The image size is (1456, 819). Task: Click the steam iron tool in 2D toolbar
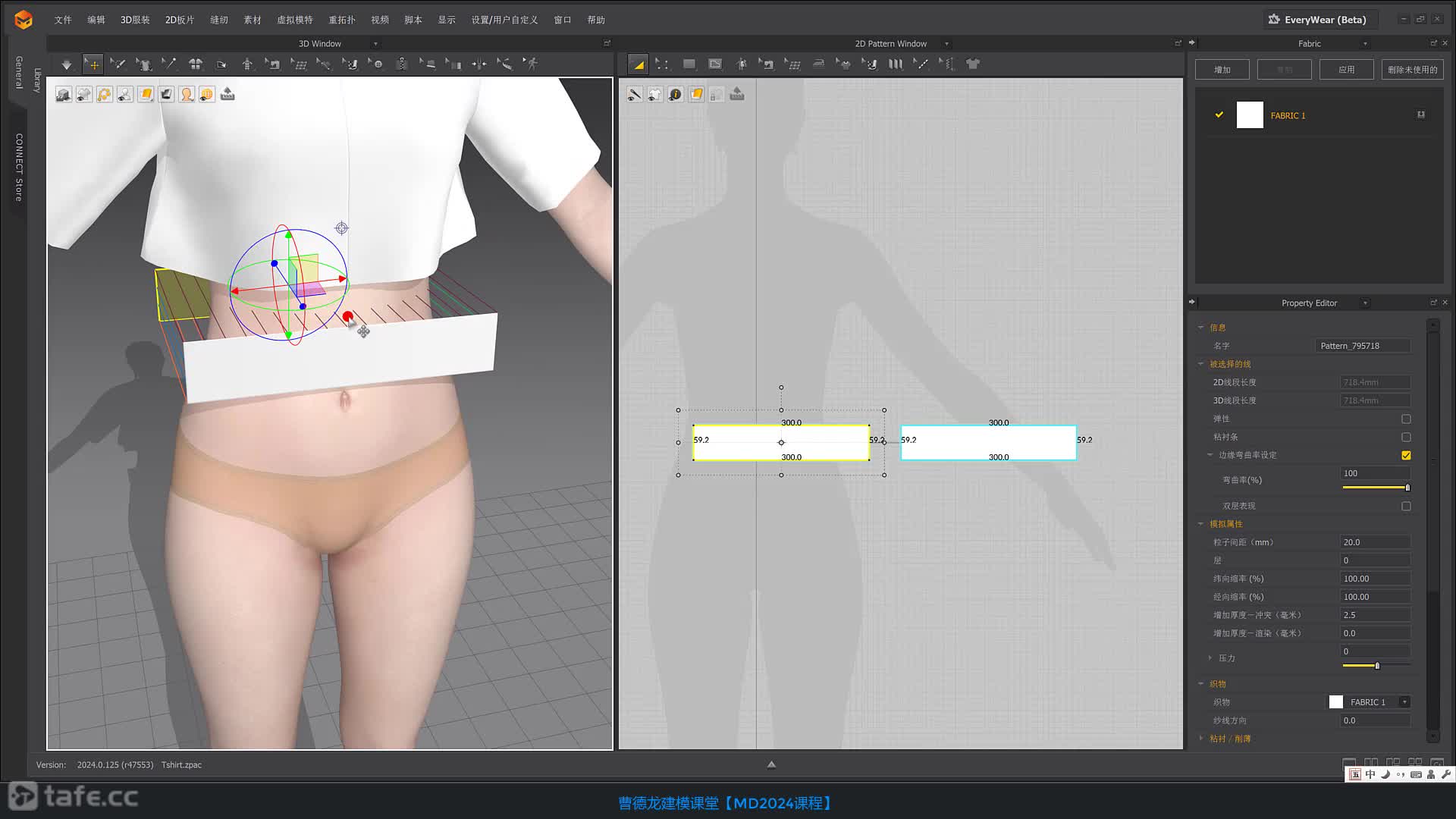818,64
